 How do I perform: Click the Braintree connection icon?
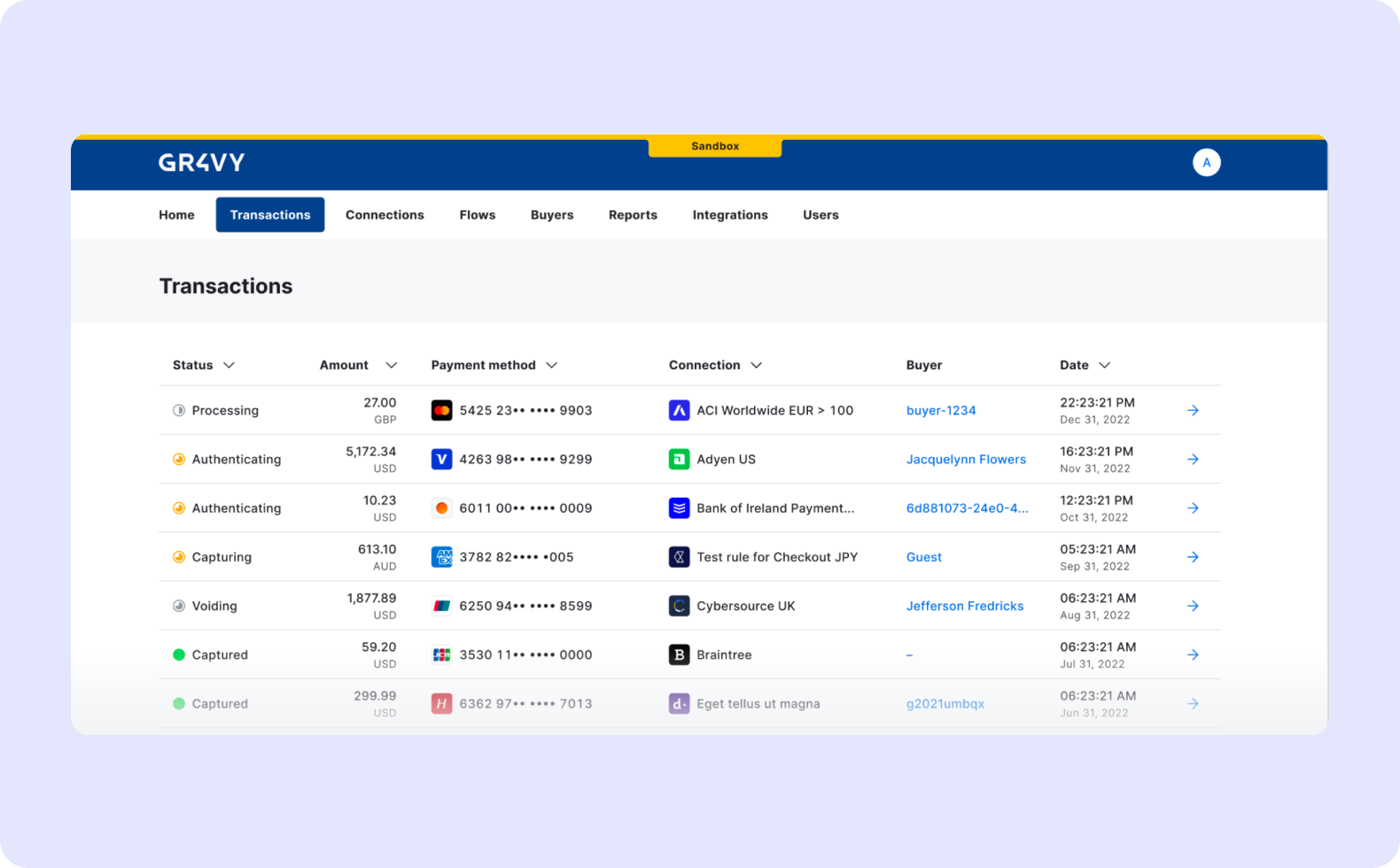click(679, 655)
